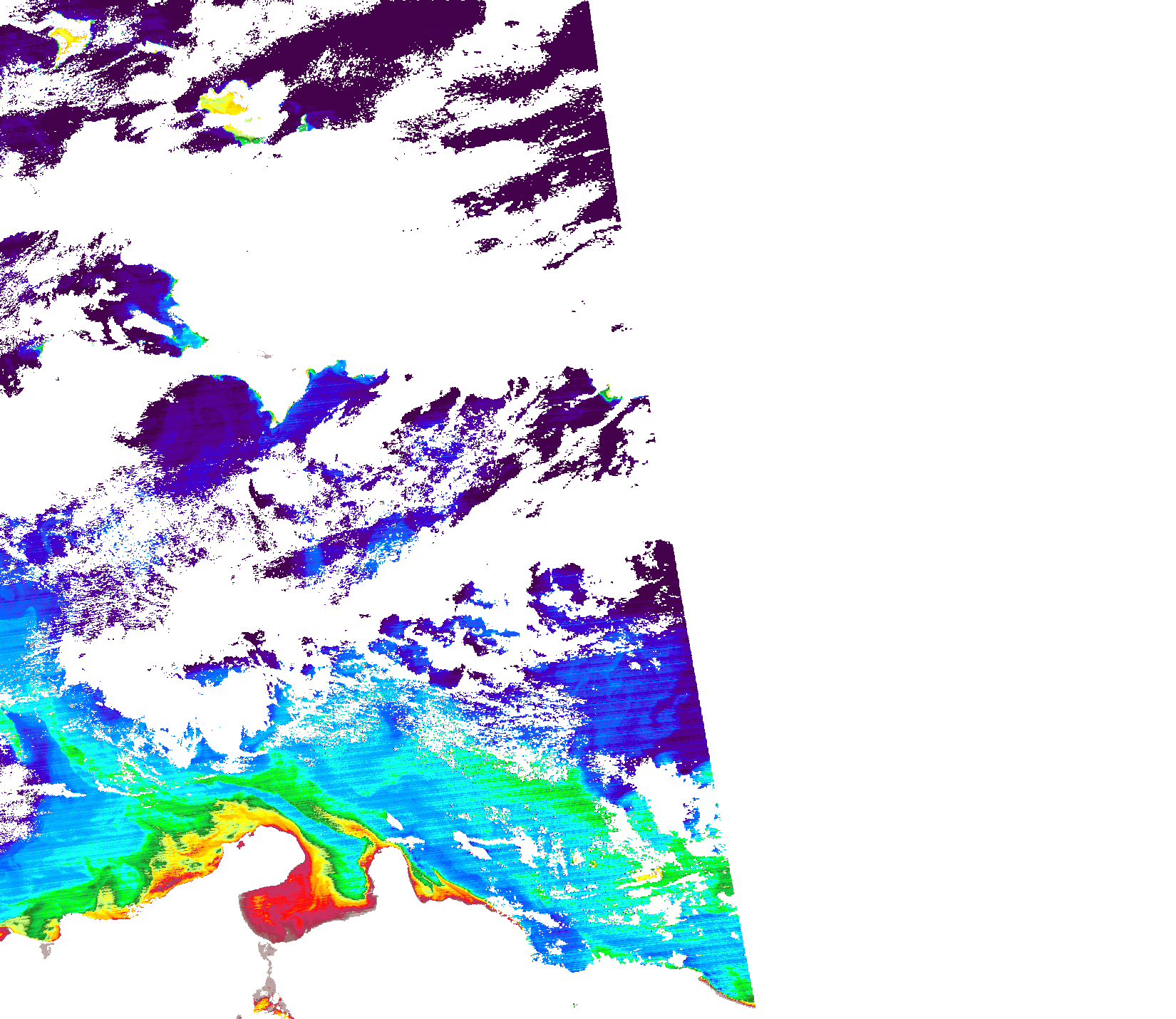1176x1019 pixels.
Task: Click the wide white cloud band in the middle
Action: pyautogui.click(x=356, y=285)
